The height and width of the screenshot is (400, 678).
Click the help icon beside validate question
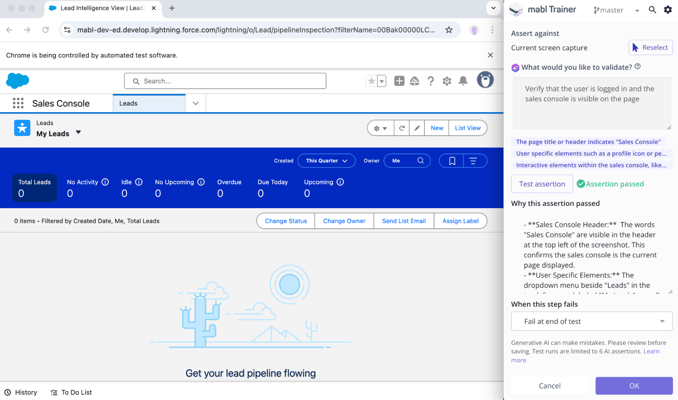638,67
